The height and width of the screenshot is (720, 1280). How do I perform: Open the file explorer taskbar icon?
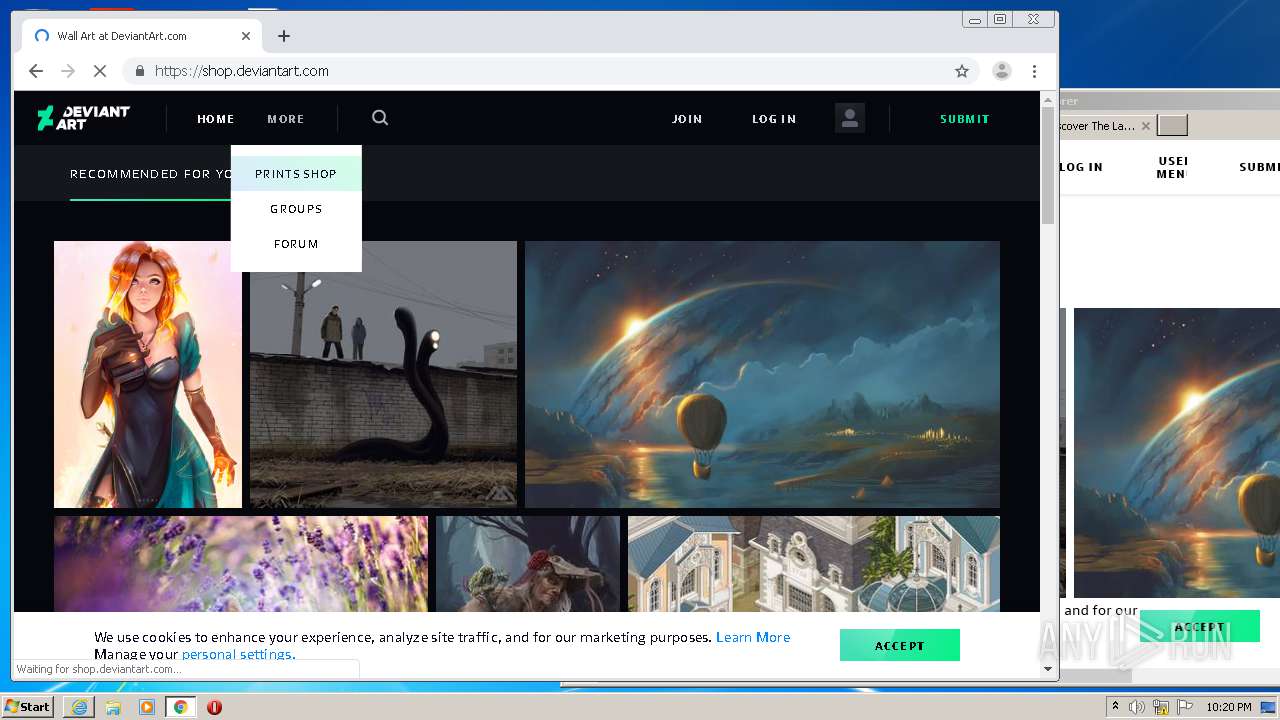(x=113, y=707)
